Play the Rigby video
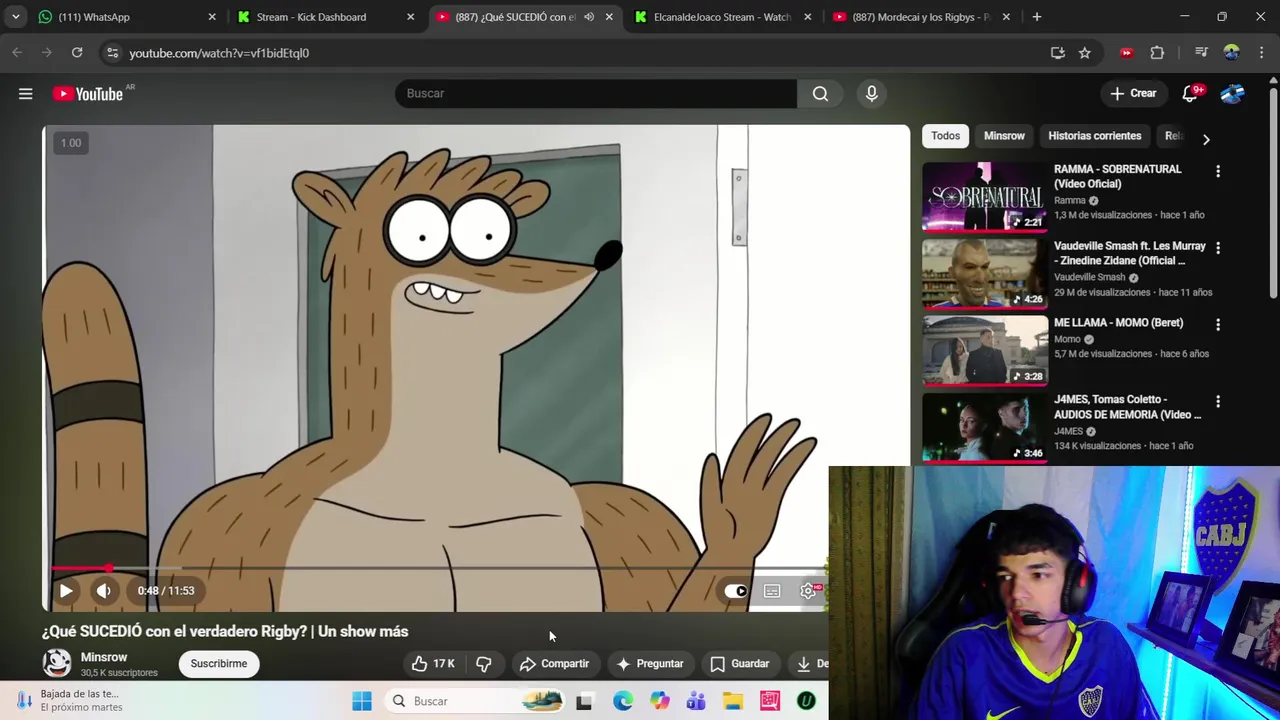The width and height of the screenshot is (1280, 720). [66, 590]
